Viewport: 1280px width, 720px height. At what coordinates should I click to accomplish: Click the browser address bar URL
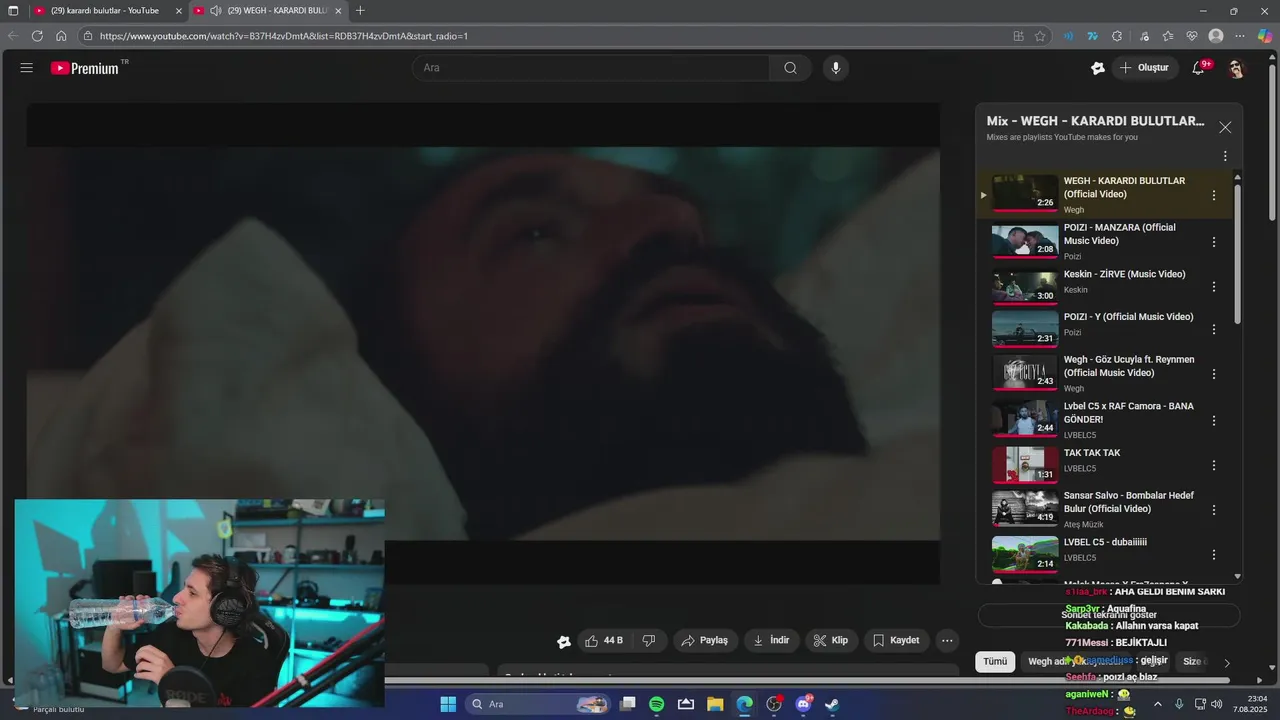pos(284,36)
